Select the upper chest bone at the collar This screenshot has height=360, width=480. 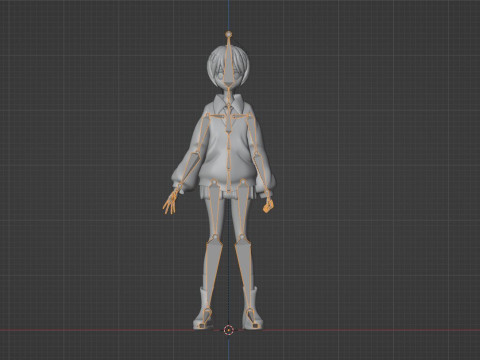(x=229, y=119)
